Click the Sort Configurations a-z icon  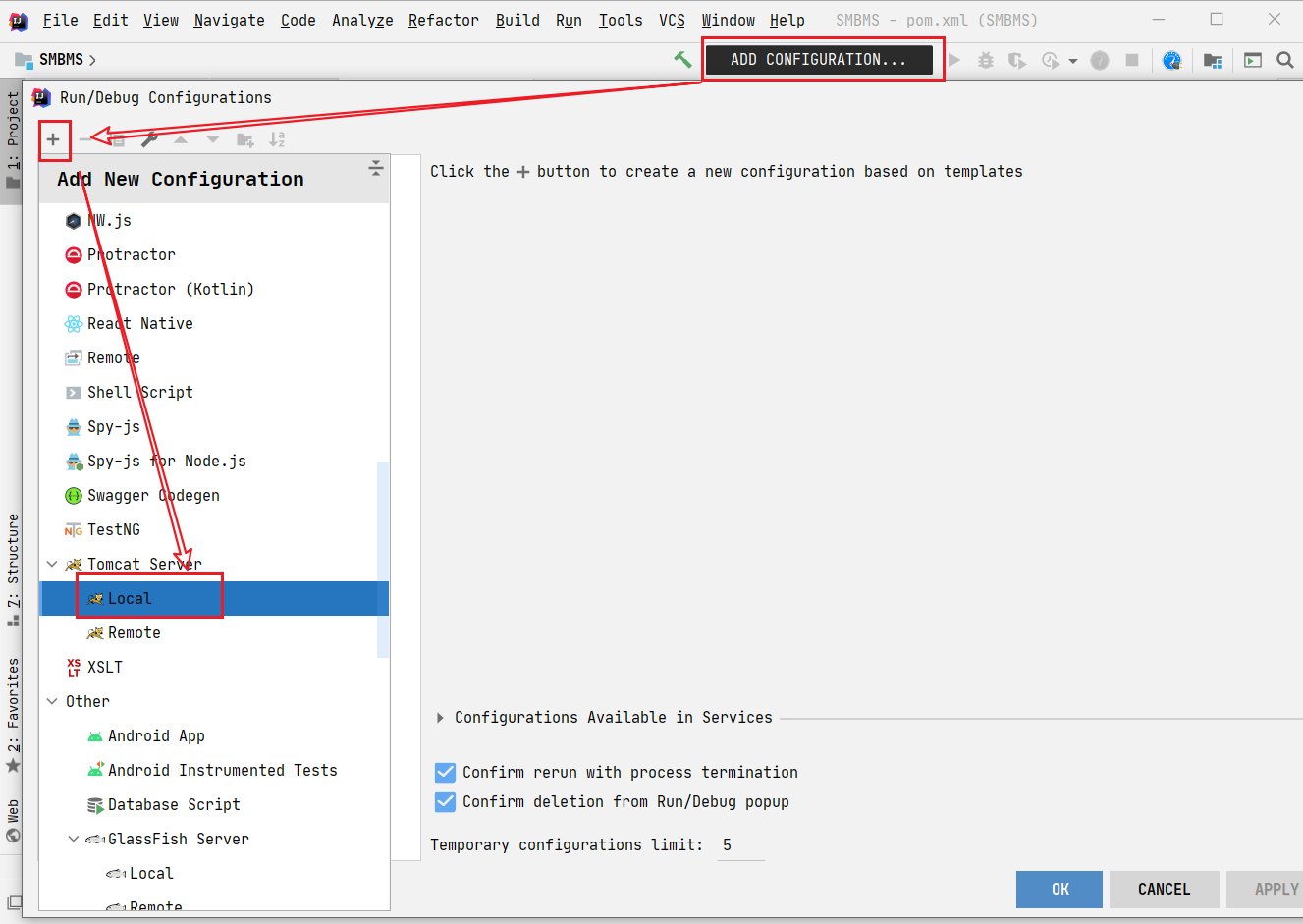pyautogui.click(x=277, y=139)
